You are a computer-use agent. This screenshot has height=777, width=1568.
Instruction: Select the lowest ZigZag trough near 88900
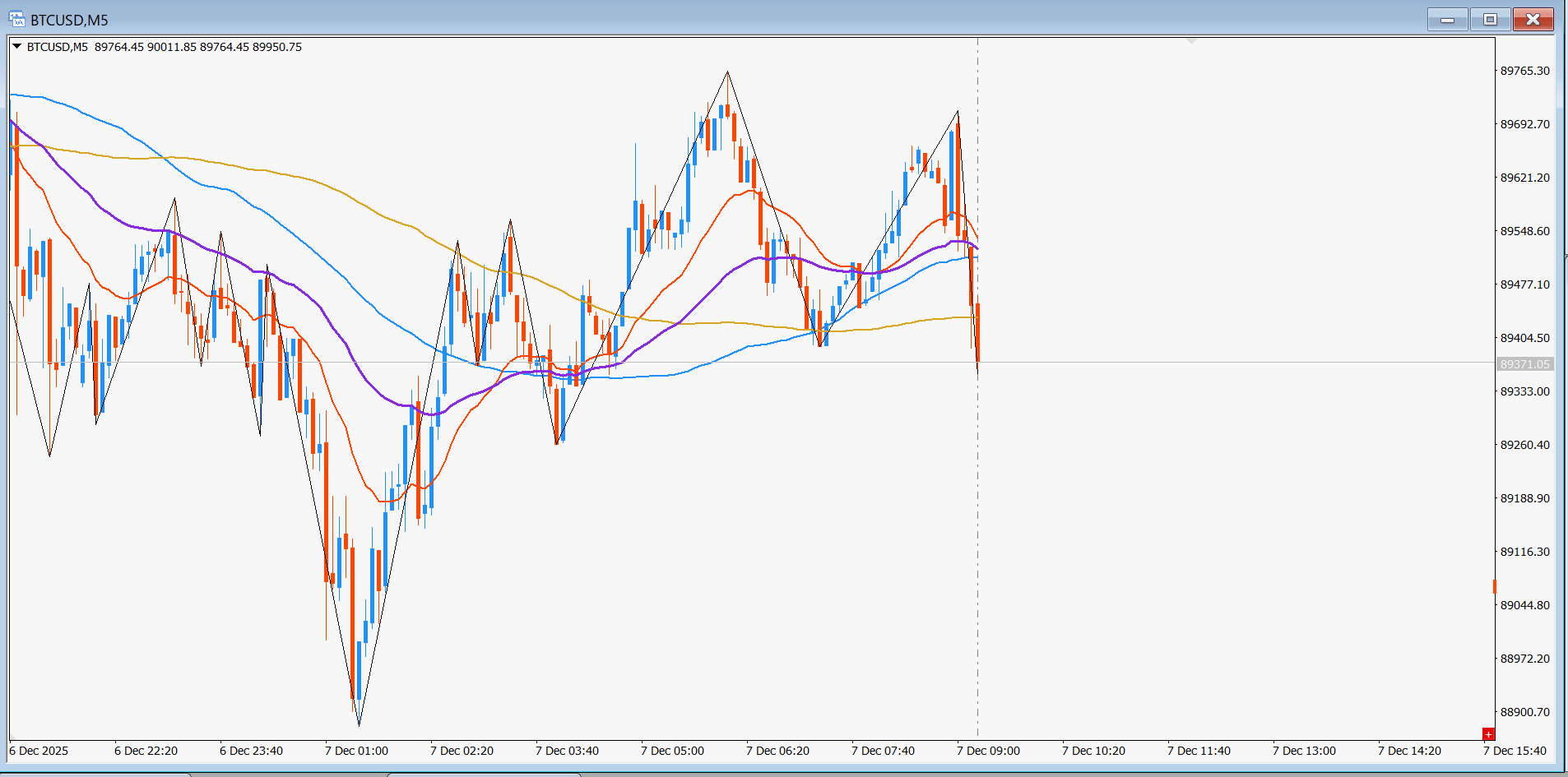(x=360, y=725)
